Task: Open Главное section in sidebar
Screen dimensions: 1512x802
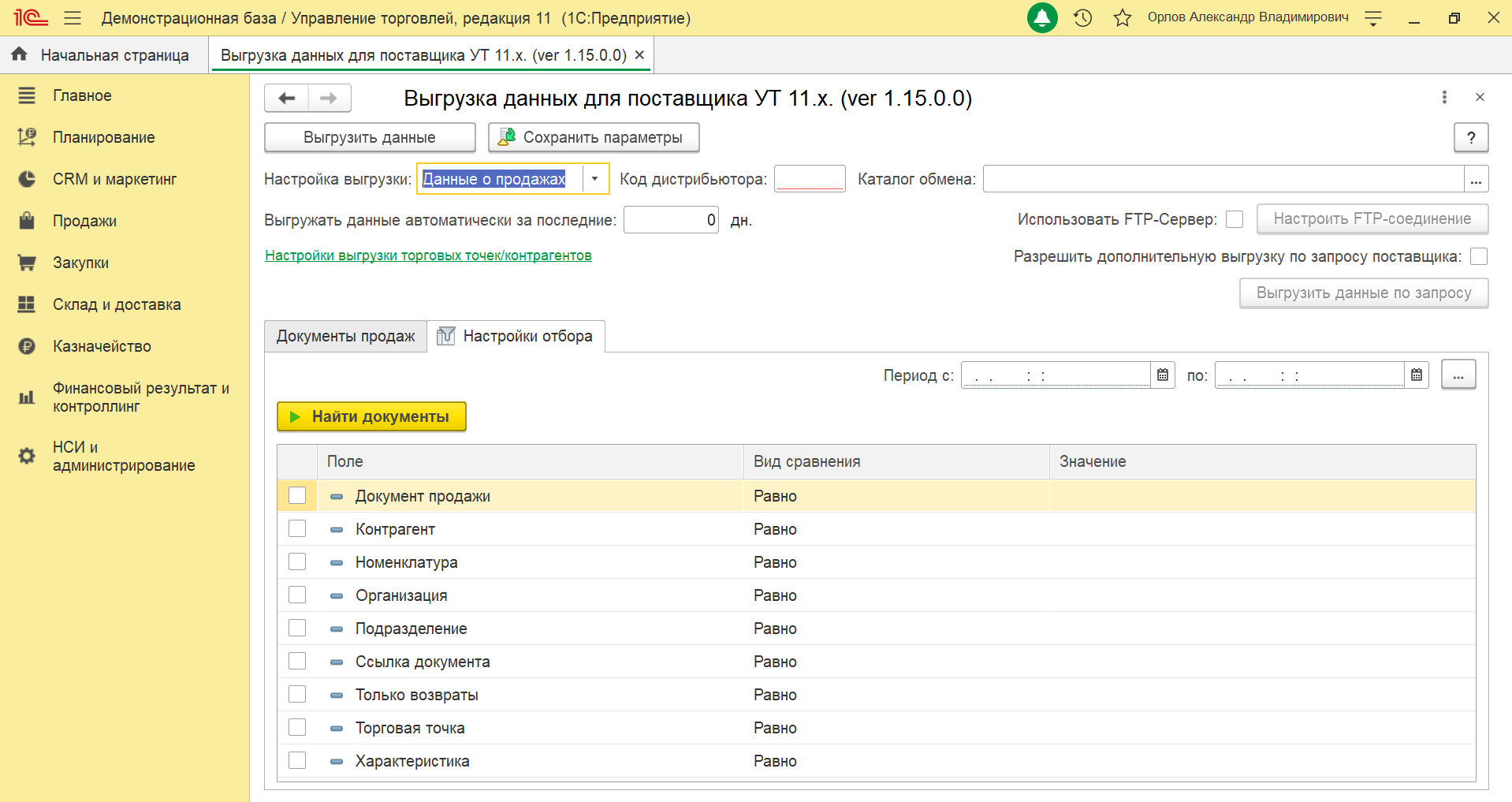Action: click(x=82, y=95)
